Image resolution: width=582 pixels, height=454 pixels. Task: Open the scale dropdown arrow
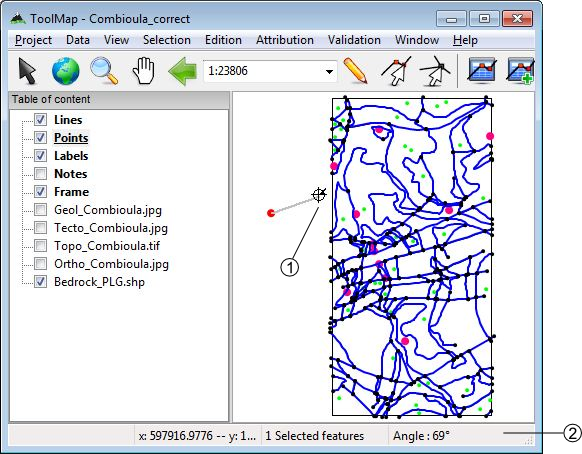point(329,71)
